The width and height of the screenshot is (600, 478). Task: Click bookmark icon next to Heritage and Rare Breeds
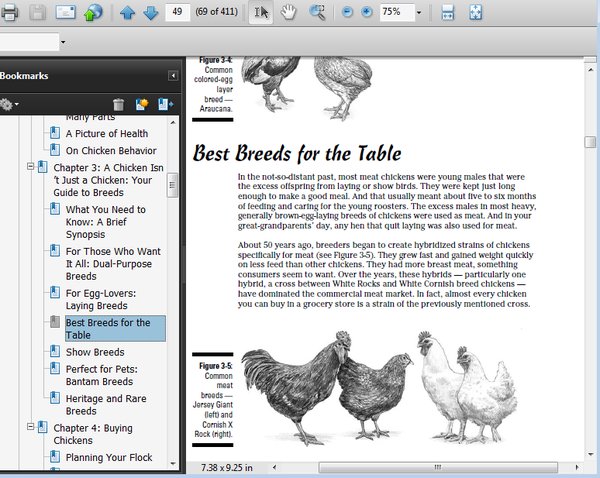[55, 397]
